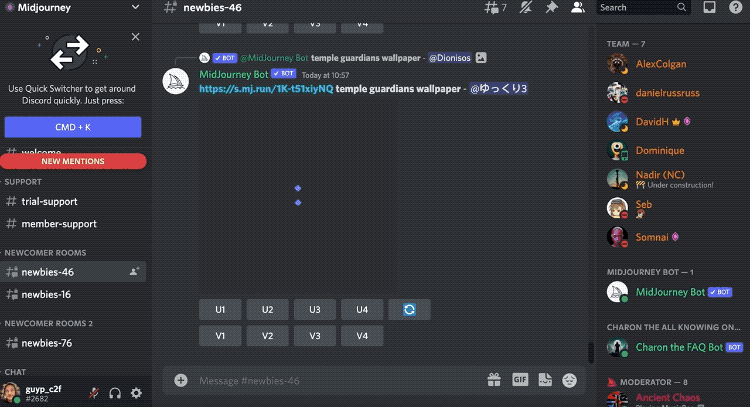Click the bottom-row V3 variation button
The image size is (750, 407).
tap(315, 336)
